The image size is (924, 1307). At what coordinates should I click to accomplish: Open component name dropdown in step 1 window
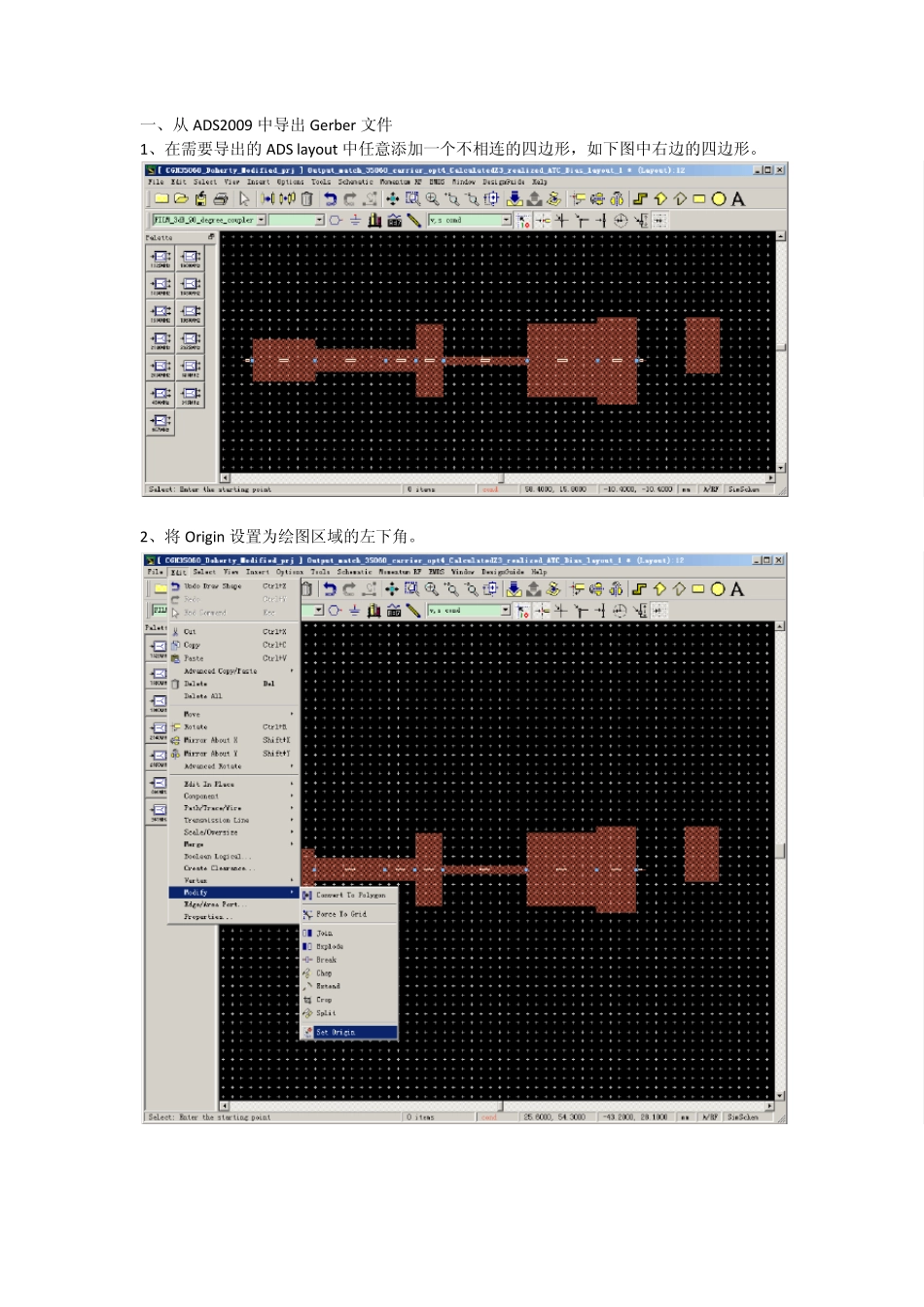pos(261,221)
